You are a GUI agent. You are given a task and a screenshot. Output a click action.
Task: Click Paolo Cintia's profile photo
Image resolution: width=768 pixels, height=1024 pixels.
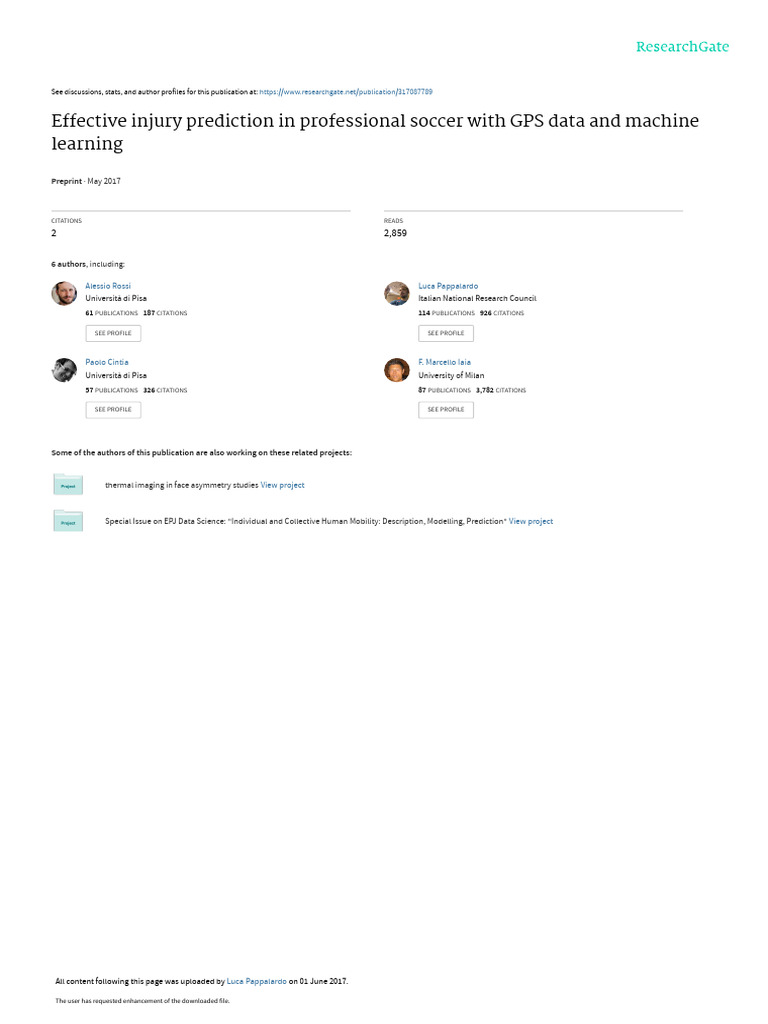pos(64,370)
